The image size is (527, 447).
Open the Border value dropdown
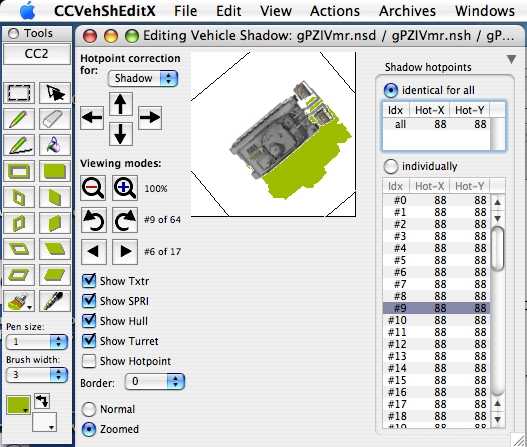point(155,381)
